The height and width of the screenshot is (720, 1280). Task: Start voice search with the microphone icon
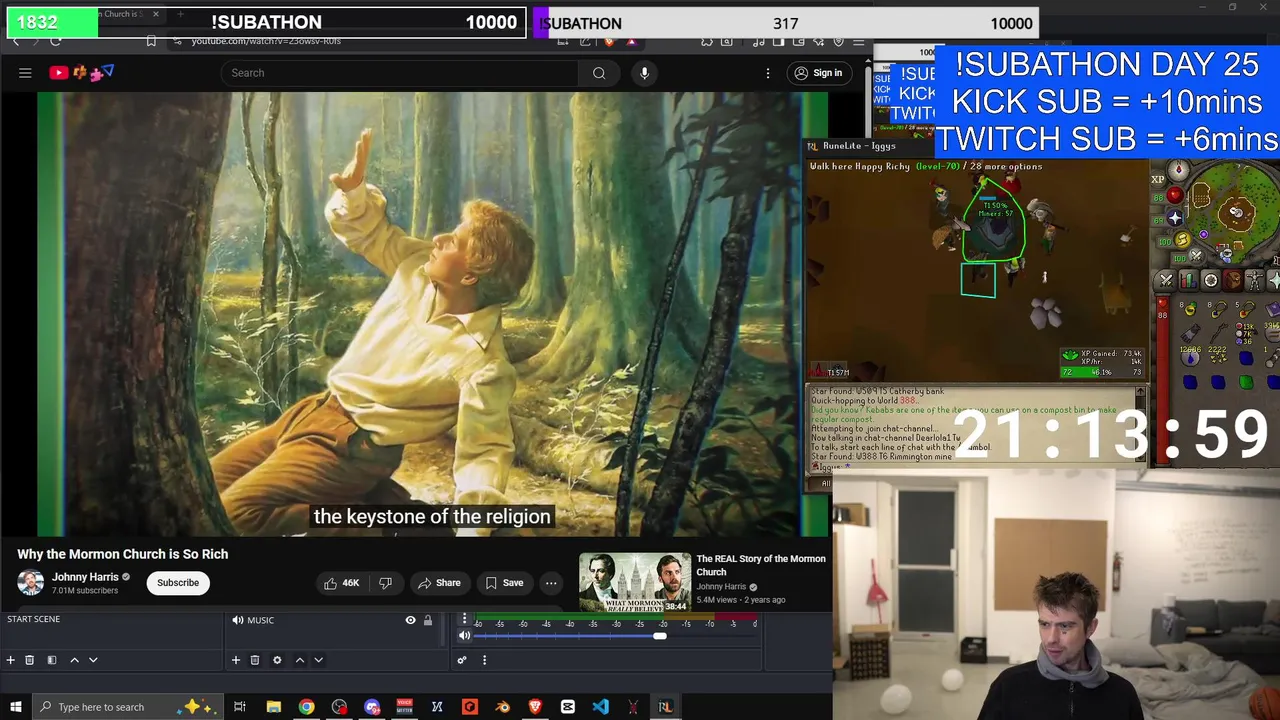pyautogui.click(x=644, y=72)
